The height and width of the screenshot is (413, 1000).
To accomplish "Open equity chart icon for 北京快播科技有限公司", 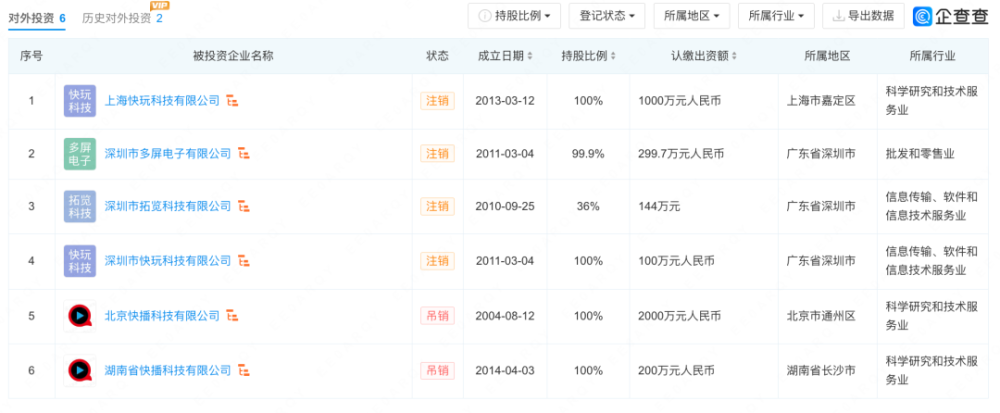I will point(232,315).
